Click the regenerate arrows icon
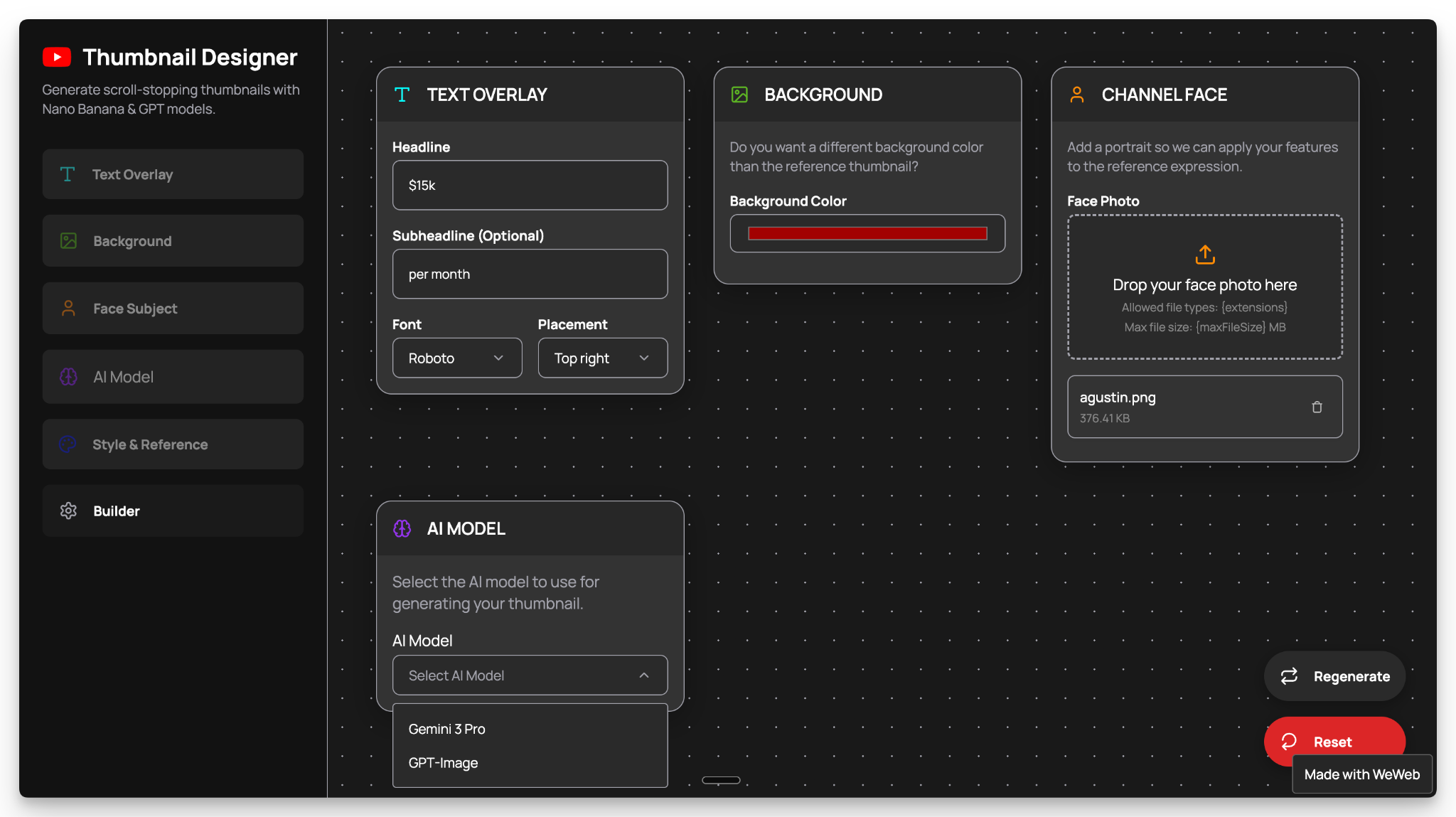 [1289, 676]
